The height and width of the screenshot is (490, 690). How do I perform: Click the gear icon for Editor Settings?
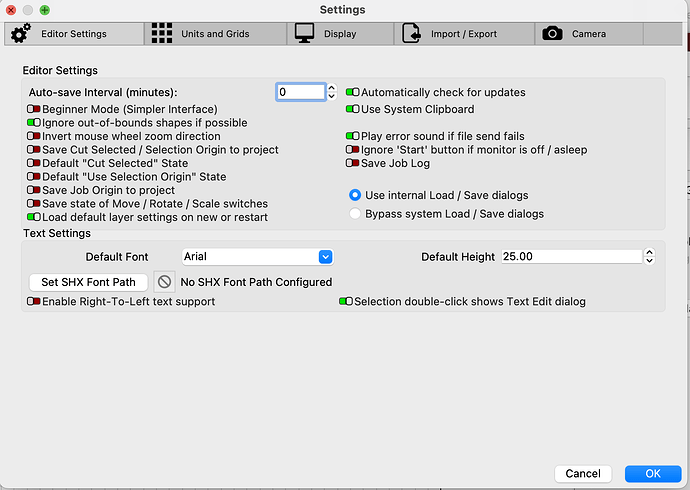tap(21, 33)
